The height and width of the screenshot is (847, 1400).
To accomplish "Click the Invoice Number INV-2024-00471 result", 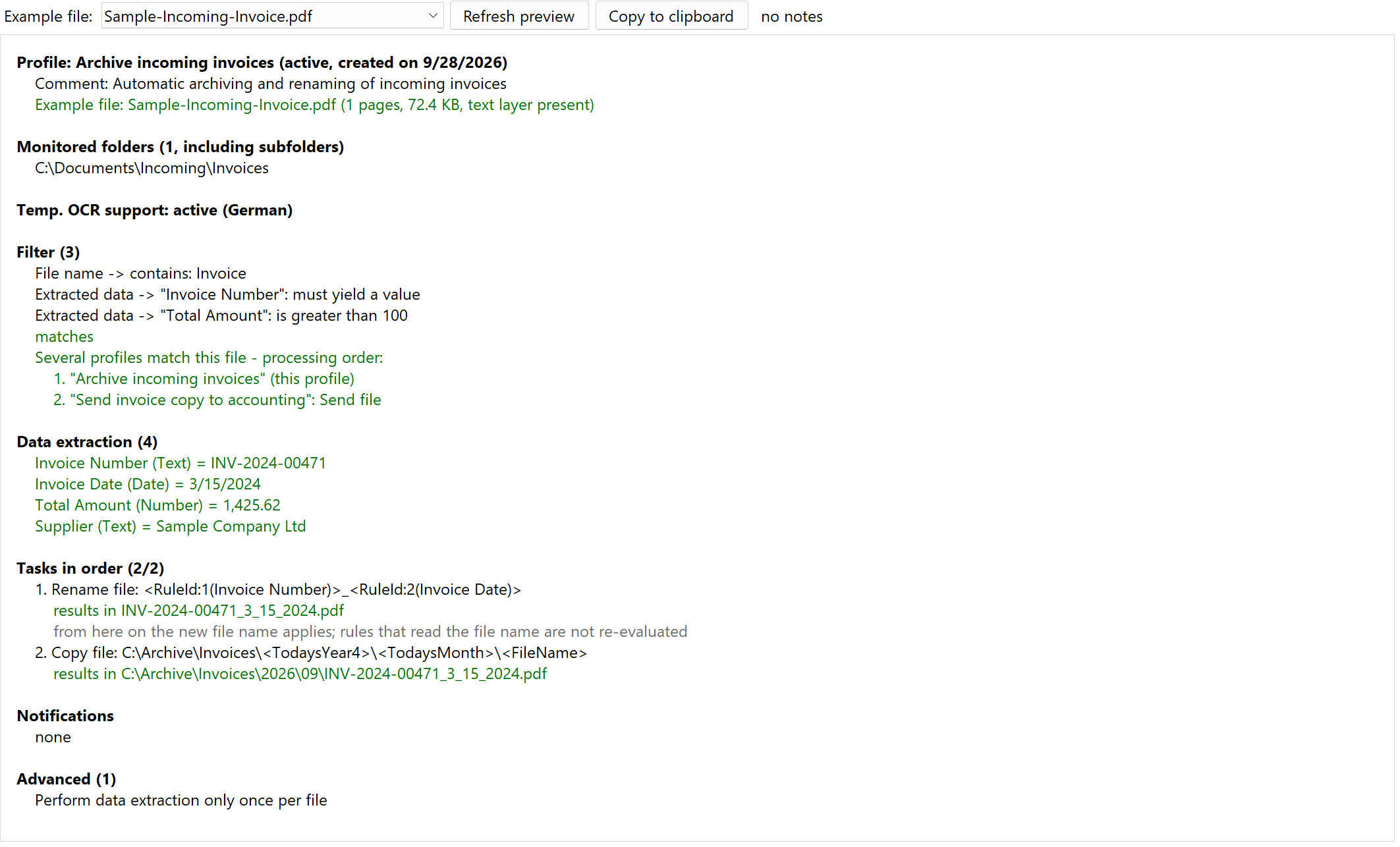I will coord(181,463).
